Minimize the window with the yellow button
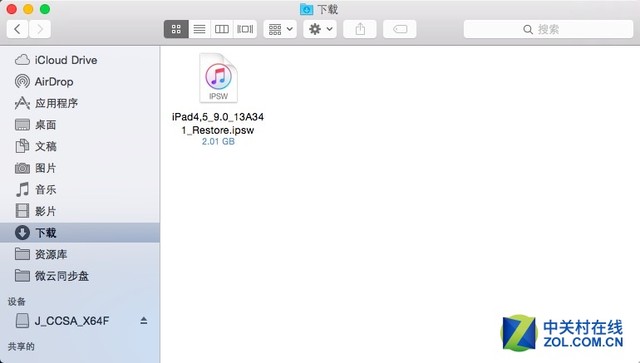The height and width of the screenshot is (363, 640). (28, 9)
